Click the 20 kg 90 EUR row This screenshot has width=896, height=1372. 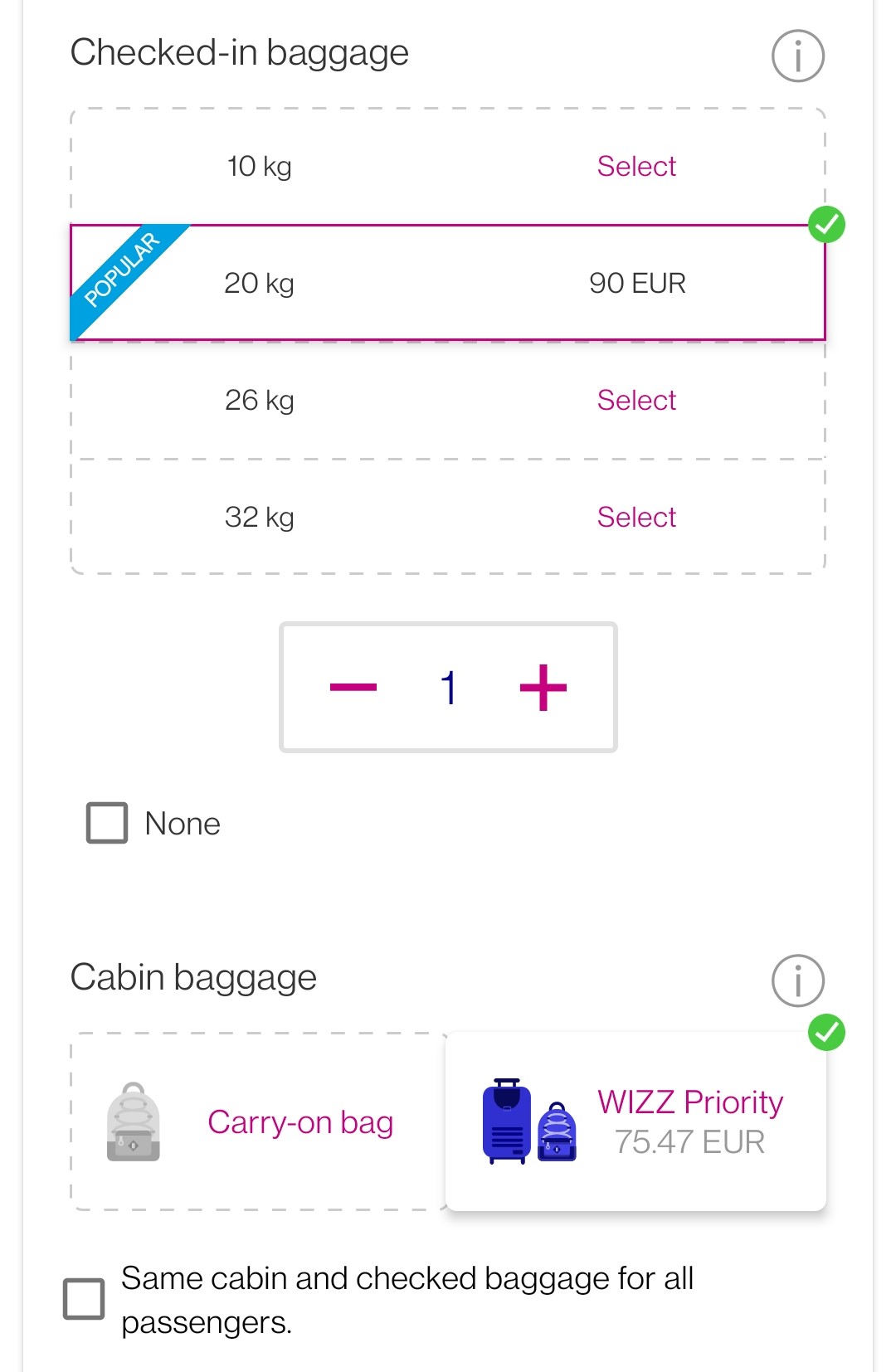point(448,283)
